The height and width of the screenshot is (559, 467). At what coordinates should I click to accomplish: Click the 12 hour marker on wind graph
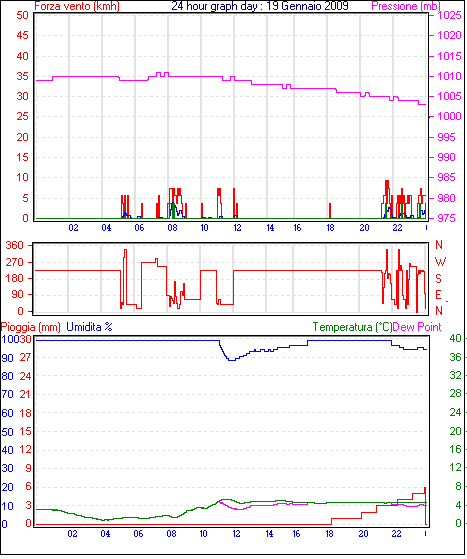point(237,227)
